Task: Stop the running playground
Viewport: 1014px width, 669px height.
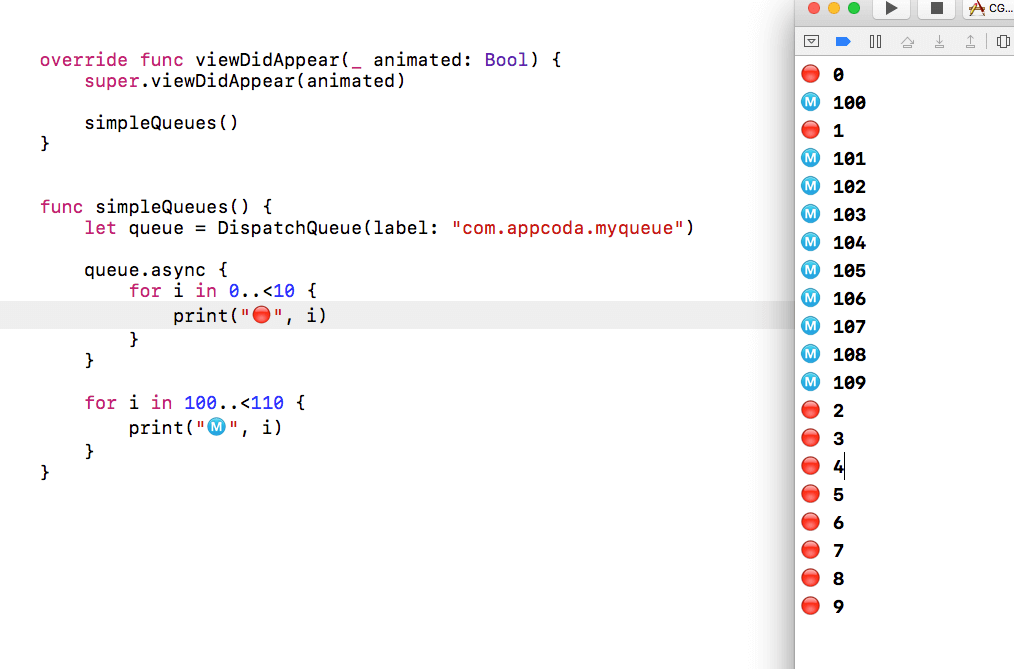Action: [x=936, y=9]
